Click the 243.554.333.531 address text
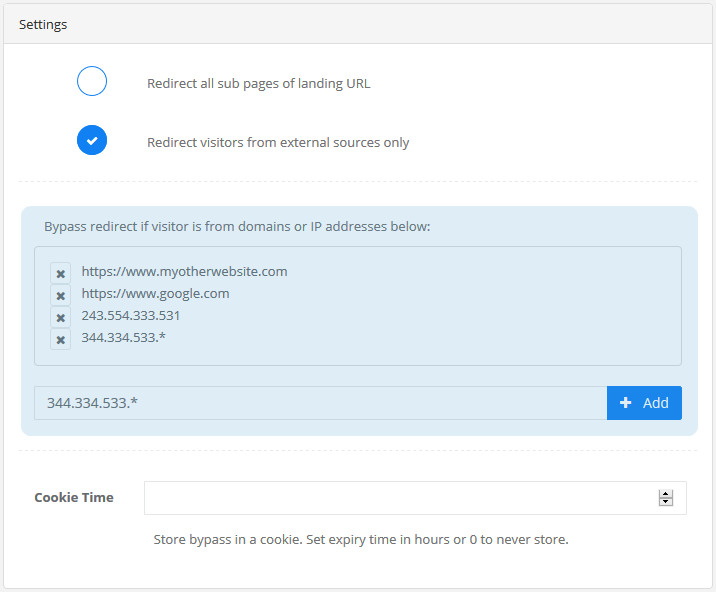The height and width of the screenshot is (592, 716). pyautogui.click(x=131, y=315)
